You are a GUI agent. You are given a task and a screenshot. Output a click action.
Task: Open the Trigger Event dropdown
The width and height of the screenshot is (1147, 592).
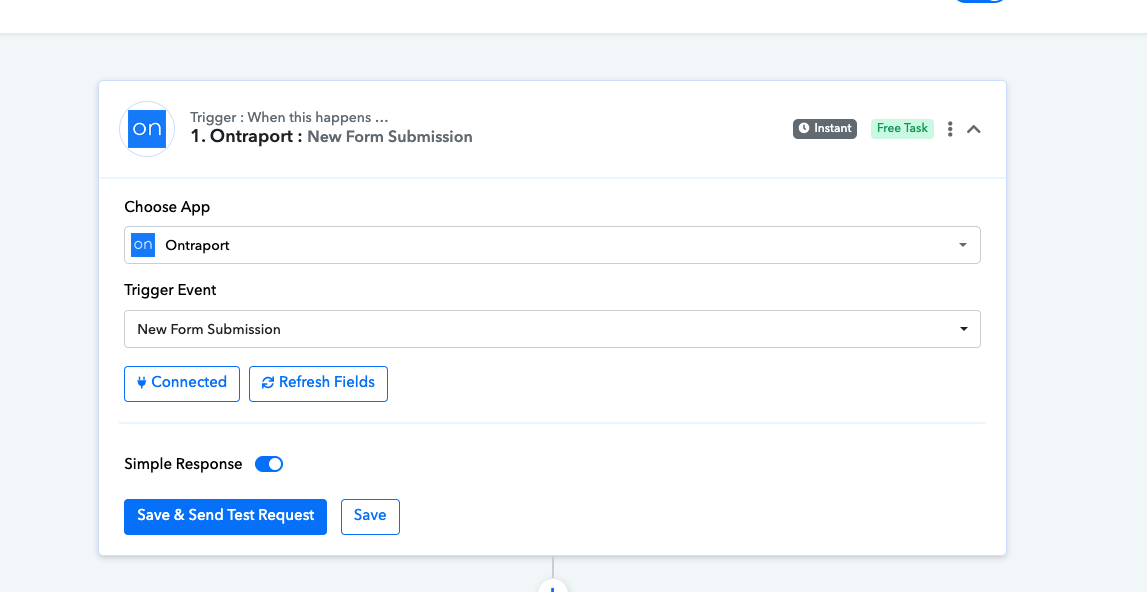point(552,329)
